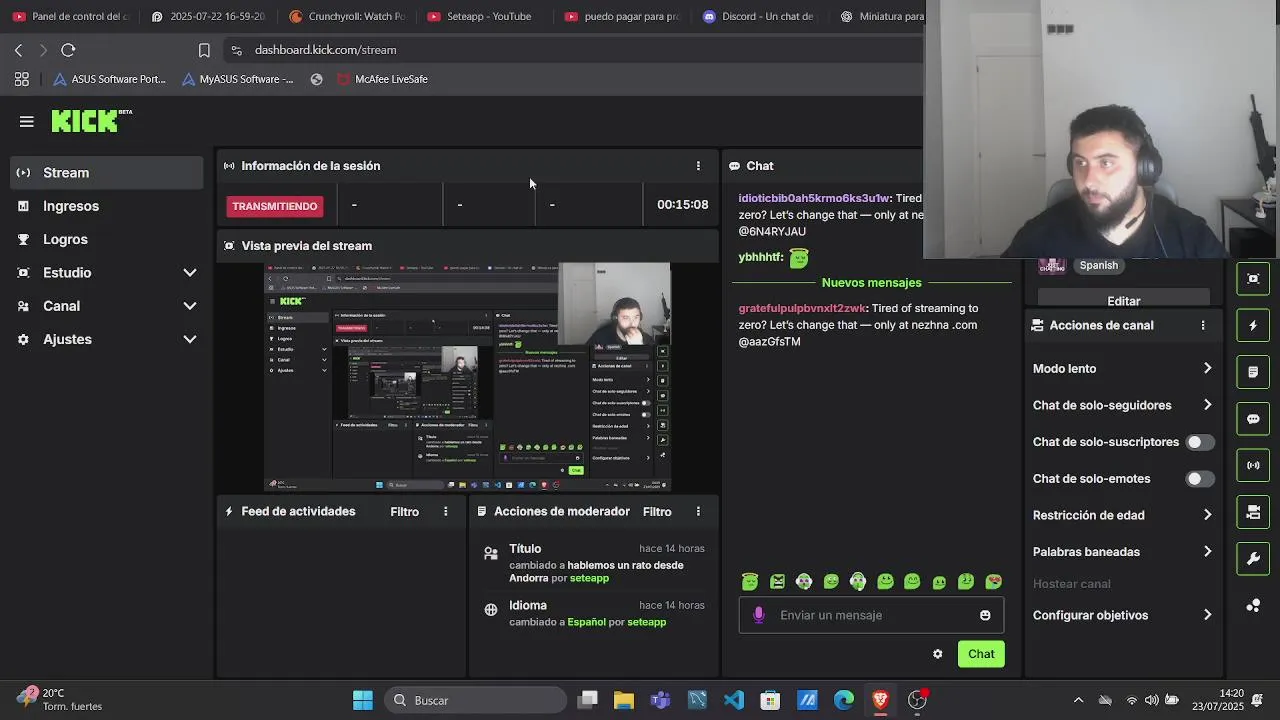Open browser apps grid icon in bookmarks bar
Viewport: 1280px width, 720px height.
click(x=22, y=79)
